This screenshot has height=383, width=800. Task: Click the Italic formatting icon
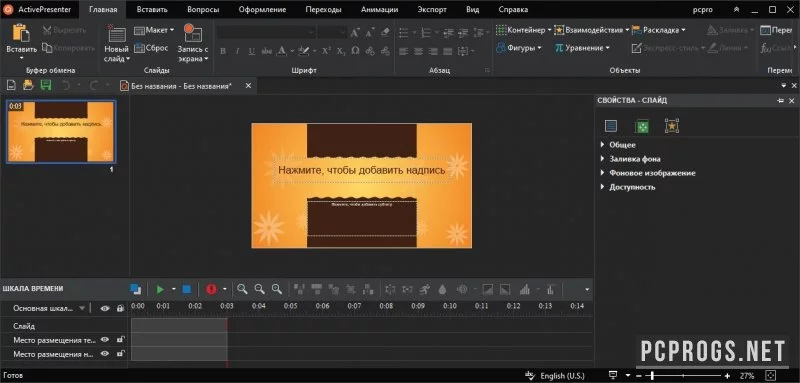[237, 51]
